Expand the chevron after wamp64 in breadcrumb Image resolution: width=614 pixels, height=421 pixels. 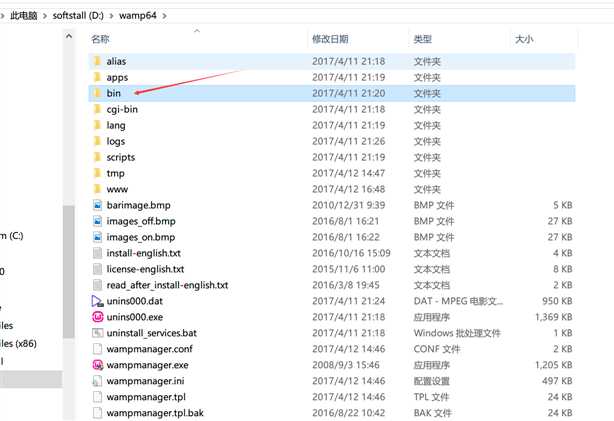coord(164,16)
